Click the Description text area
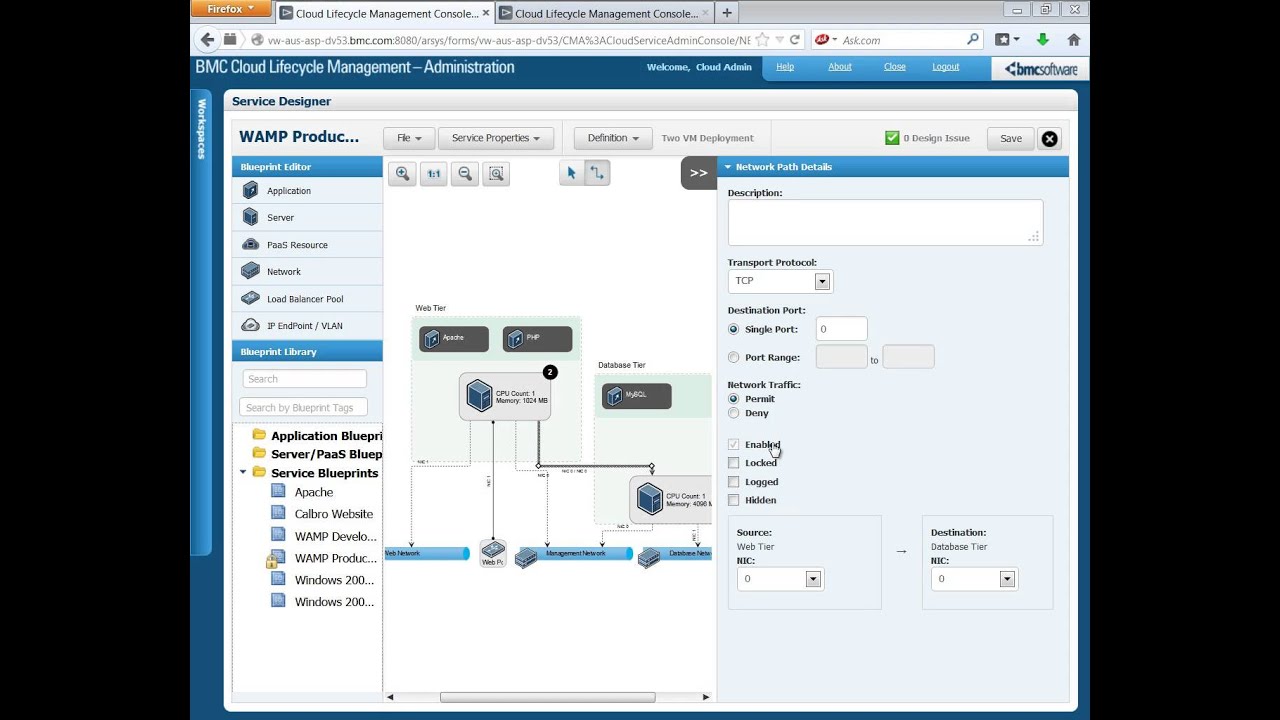The height and width of the screenshot is (720, 1280). click(885, 222)
